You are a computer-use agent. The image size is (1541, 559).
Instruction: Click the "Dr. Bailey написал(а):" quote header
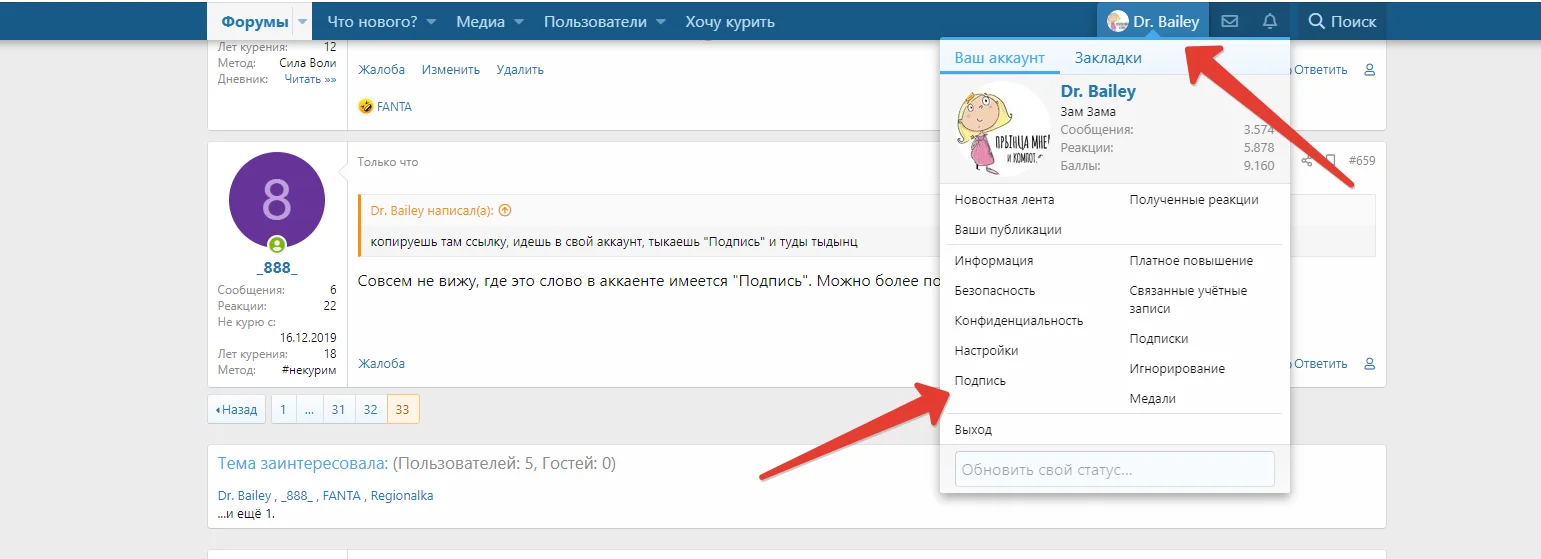pyautogui.click(x=432, y=211)
